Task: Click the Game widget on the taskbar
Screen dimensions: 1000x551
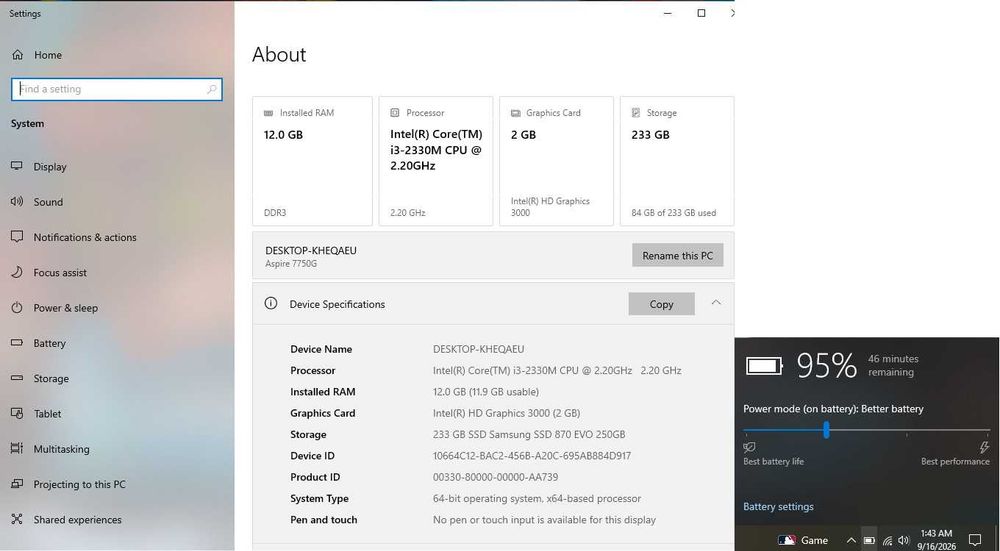Action: click(803, 540)
